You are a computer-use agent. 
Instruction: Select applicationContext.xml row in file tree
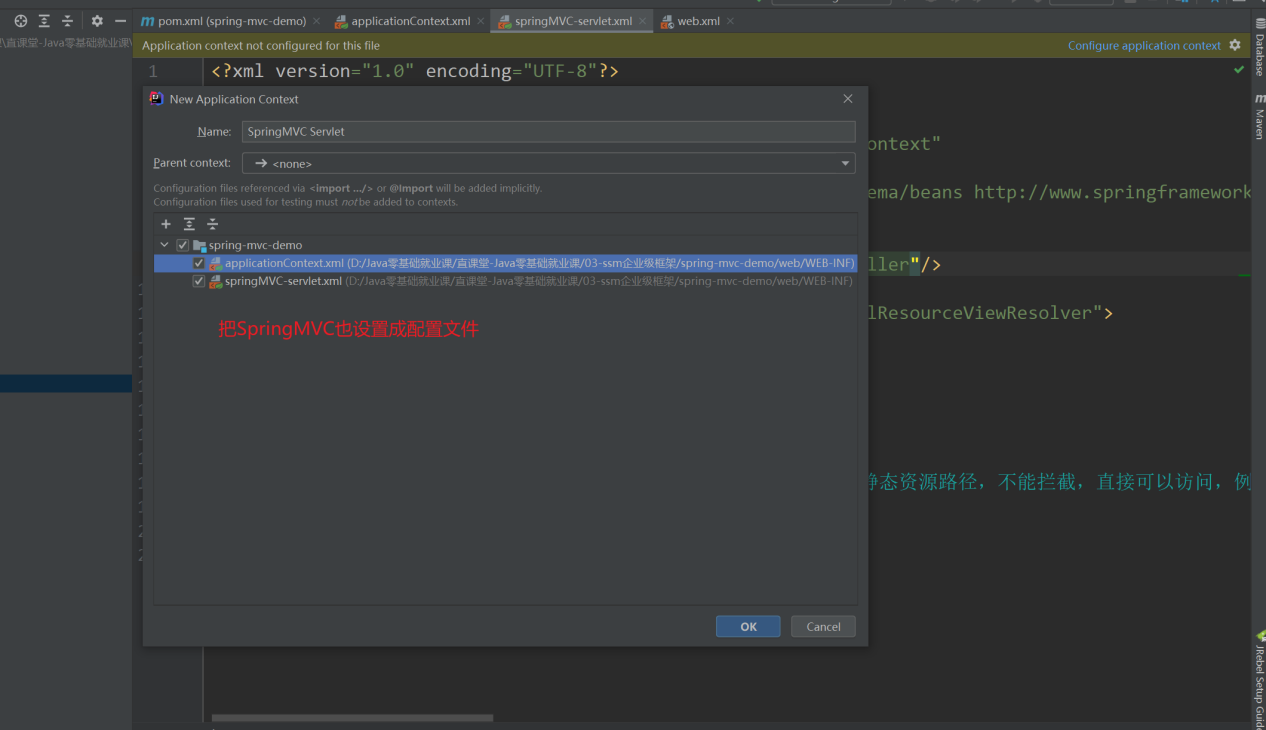(x=505, y=263)
